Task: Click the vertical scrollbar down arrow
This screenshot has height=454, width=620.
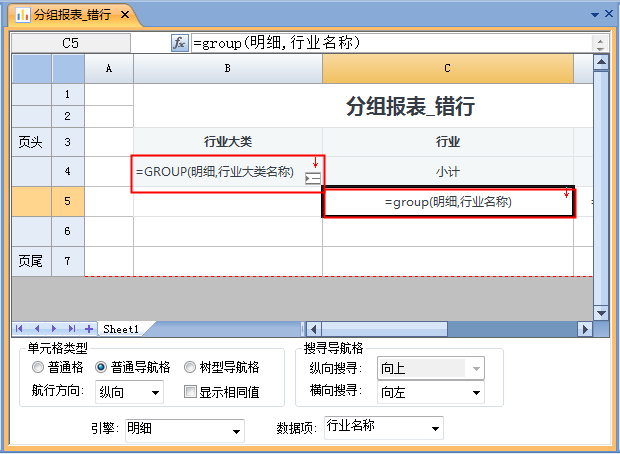Action: tap(601, 313)
